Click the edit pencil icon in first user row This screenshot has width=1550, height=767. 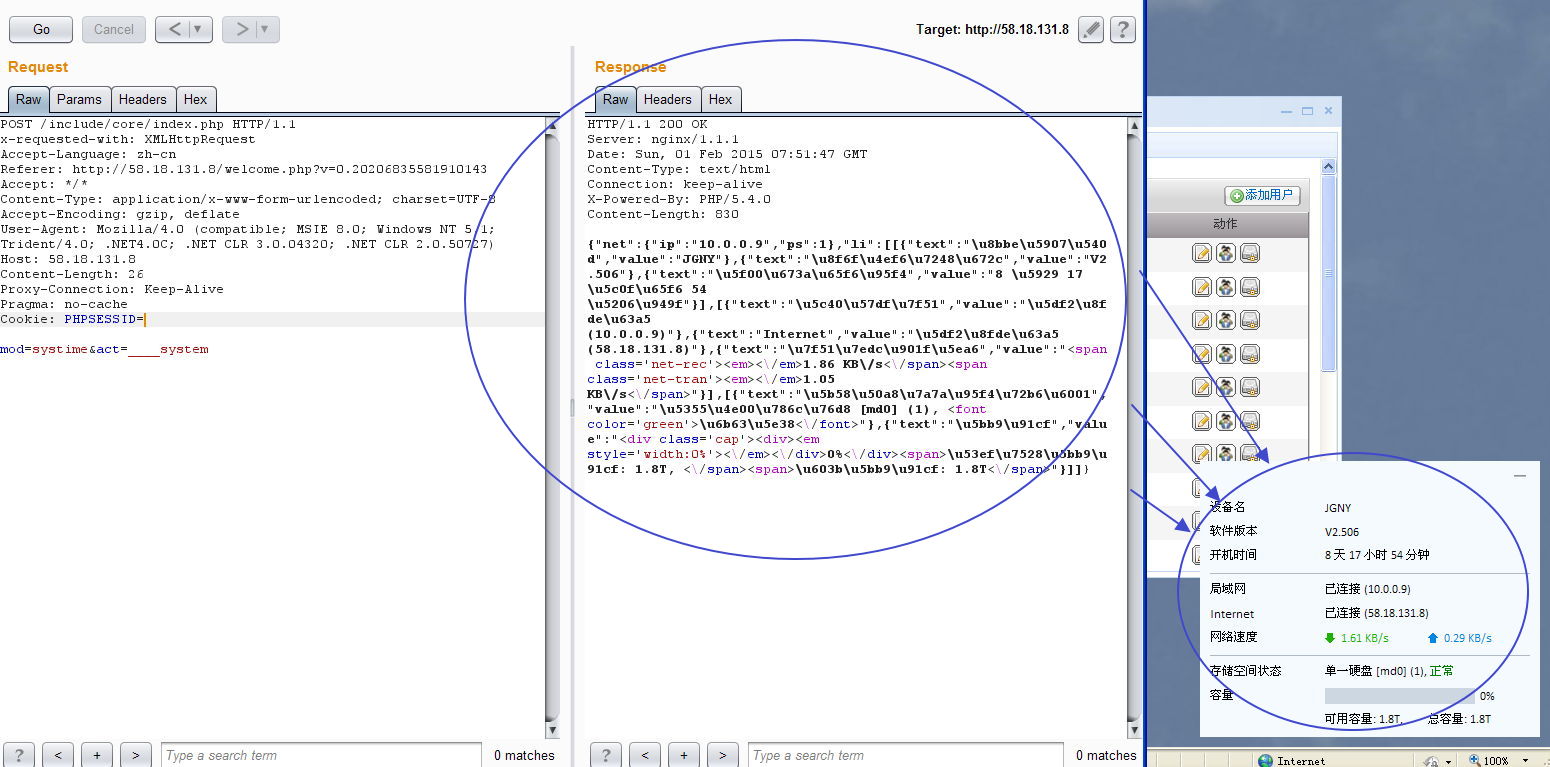click(x=1202, y=254)
